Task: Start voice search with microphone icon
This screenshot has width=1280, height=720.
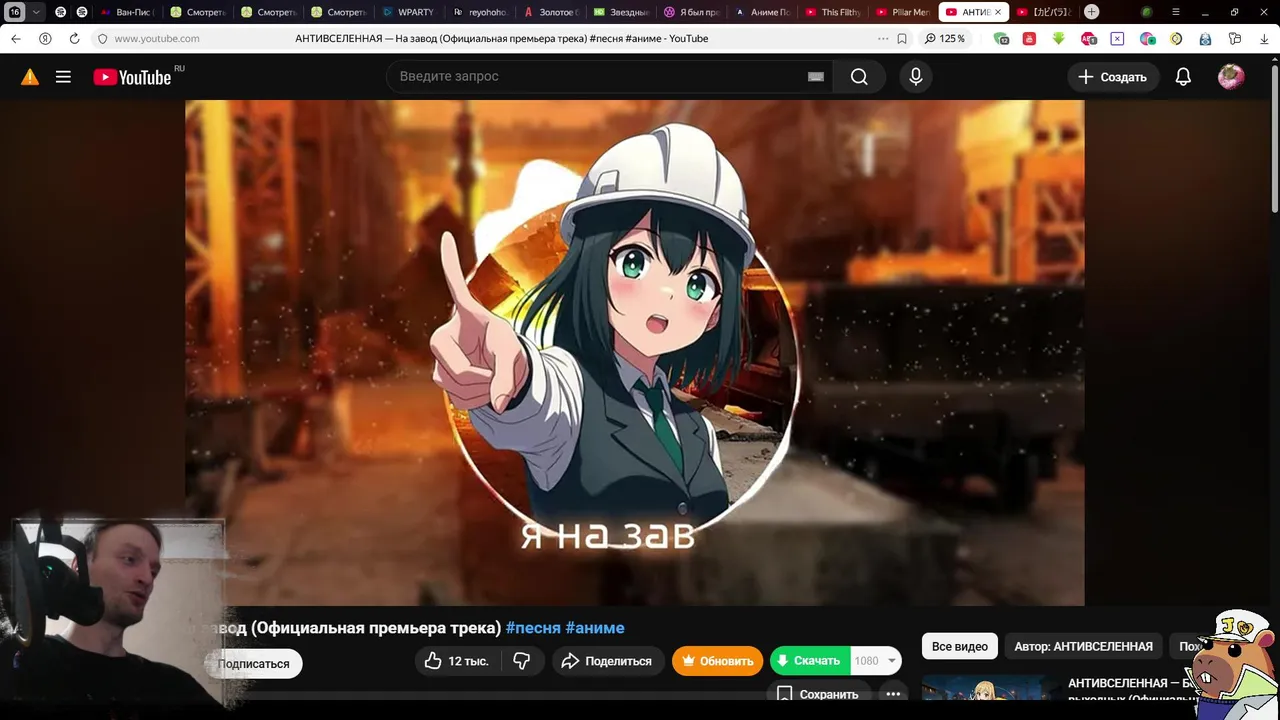Action: coord(915,77)
